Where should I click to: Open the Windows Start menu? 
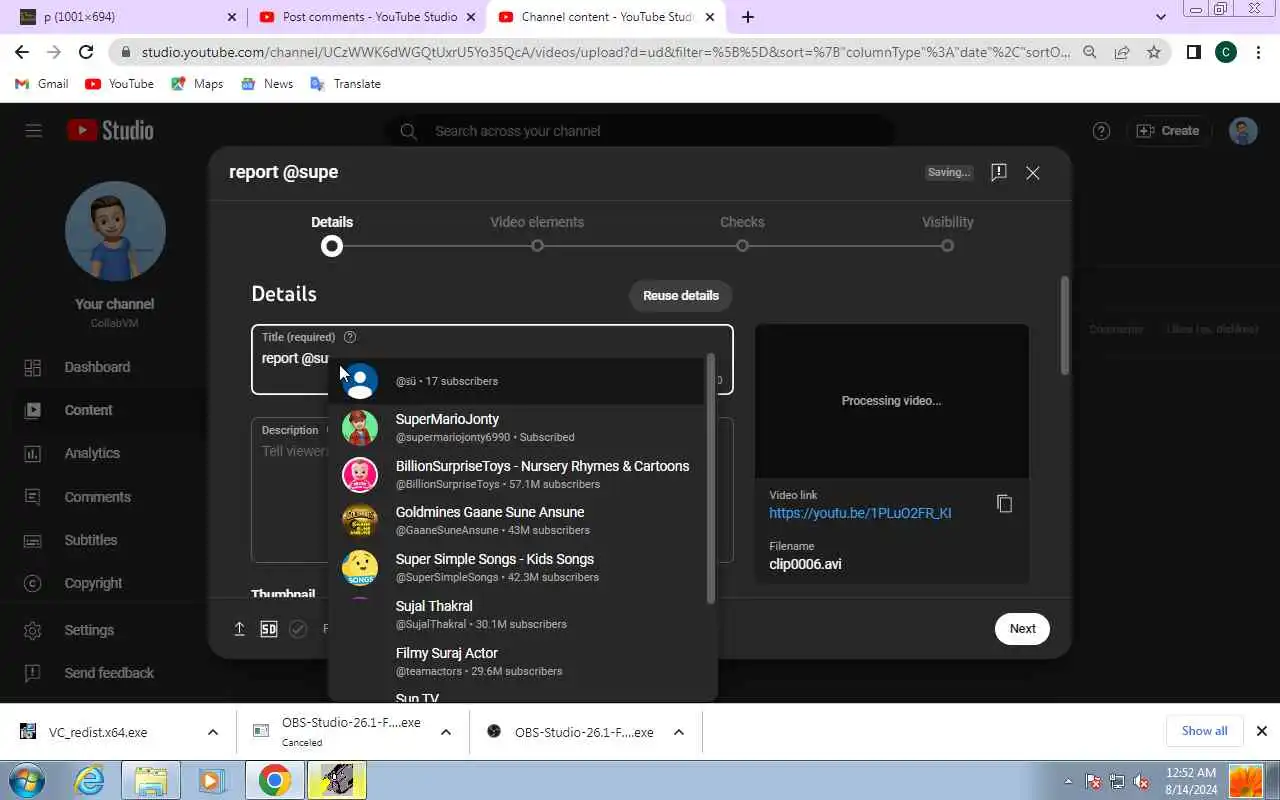click(27, 780)
